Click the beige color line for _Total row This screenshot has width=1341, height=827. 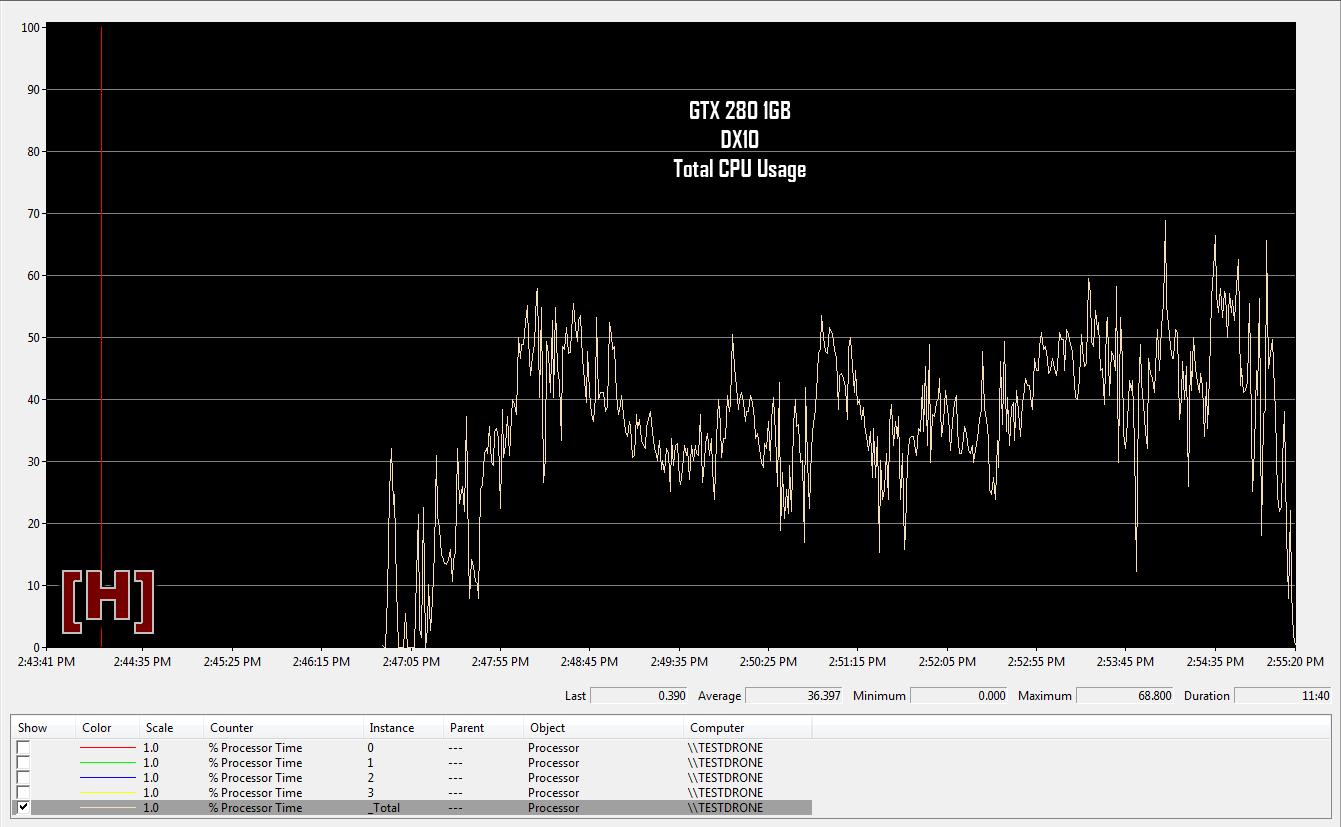[108, 808]
